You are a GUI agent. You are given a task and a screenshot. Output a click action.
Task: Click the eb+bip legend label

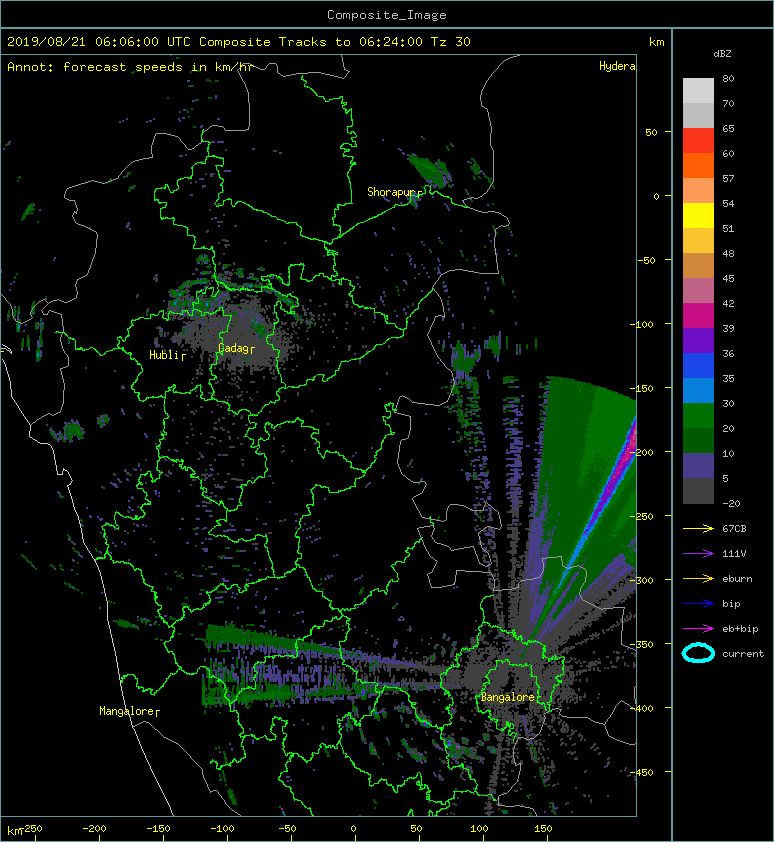pyautogui.click(x=740, y=629)
